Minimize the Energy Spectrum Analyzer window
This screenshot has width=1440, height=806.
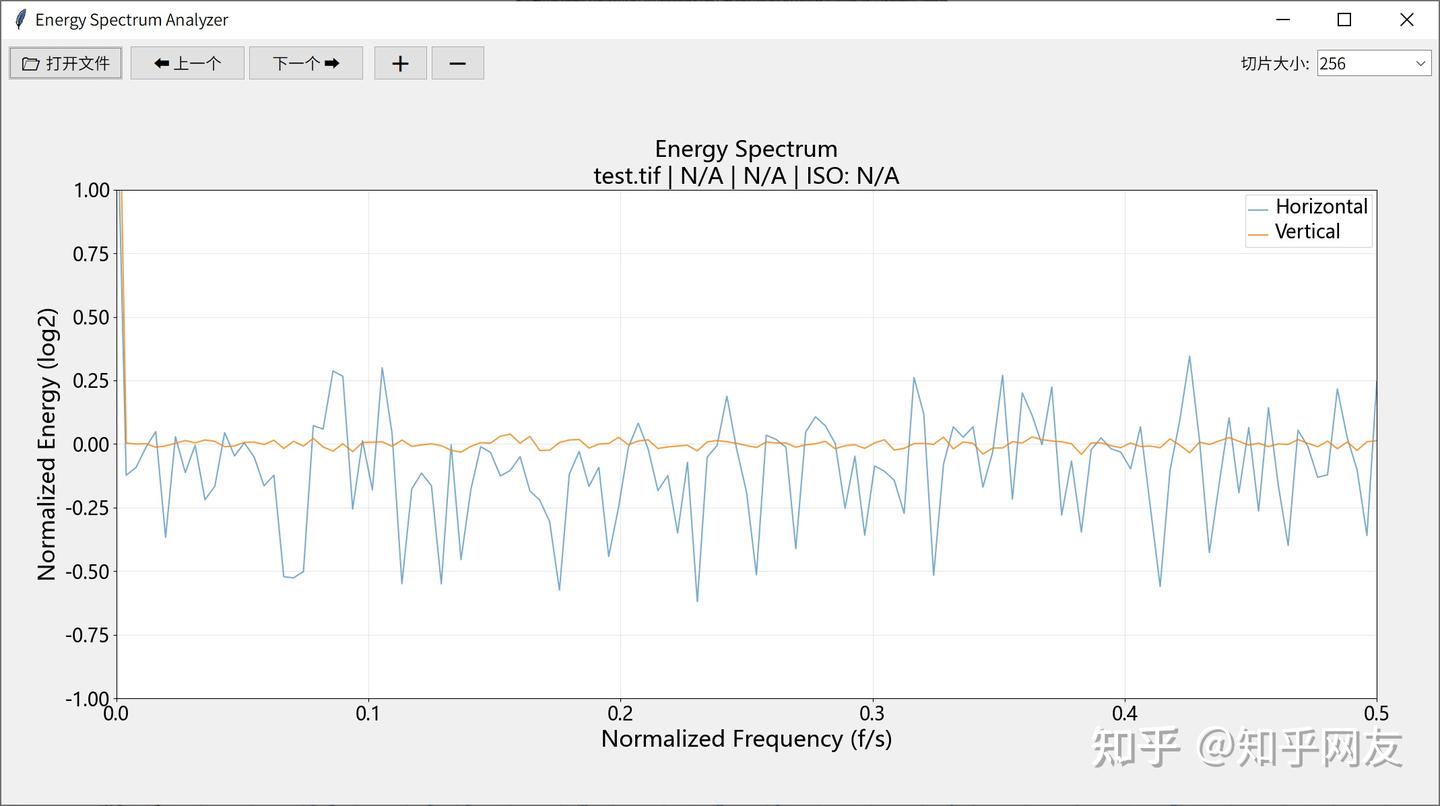tap(1284, 19)
